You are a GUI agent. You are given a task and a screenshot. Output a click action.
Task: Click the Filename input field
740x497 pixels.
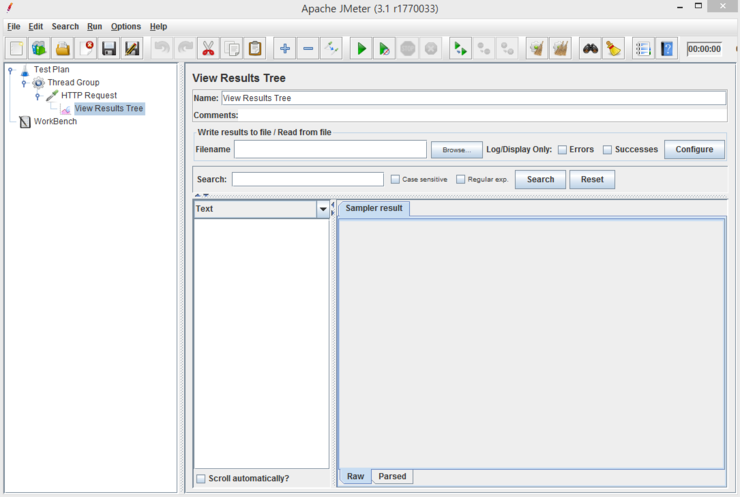point(330,150)
